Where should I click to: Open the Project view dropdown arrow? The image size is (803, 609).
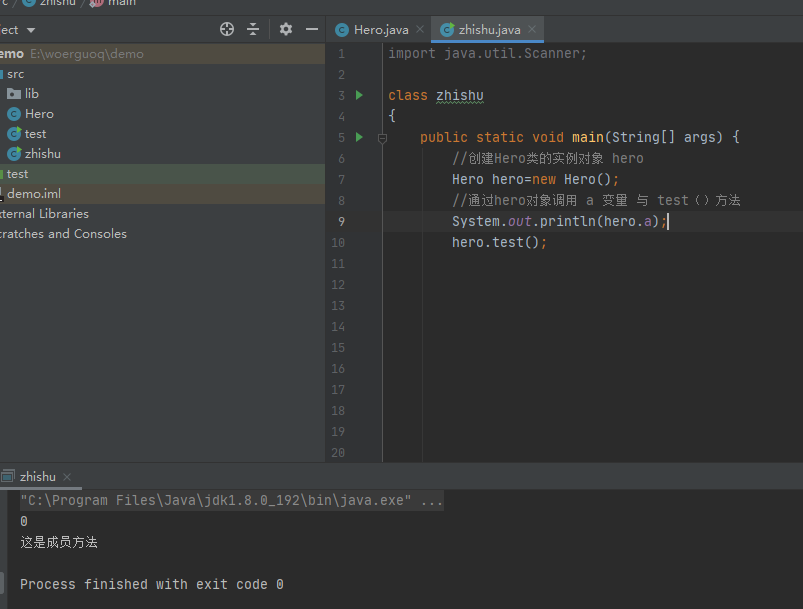(31, 30)
